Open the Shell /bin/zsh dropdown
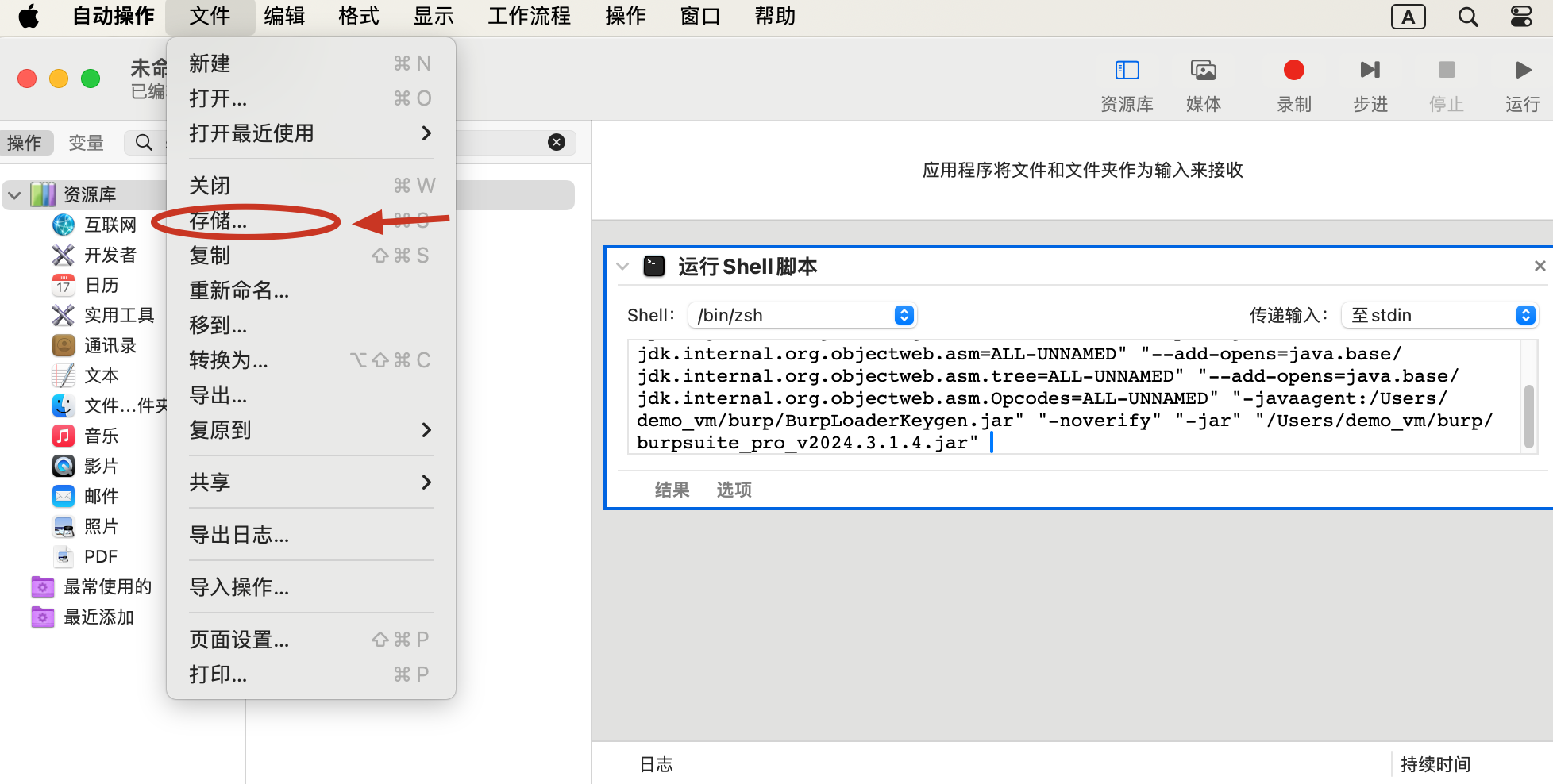The height and width of the screenshot is (784, 1553). [x=802, y=315]
